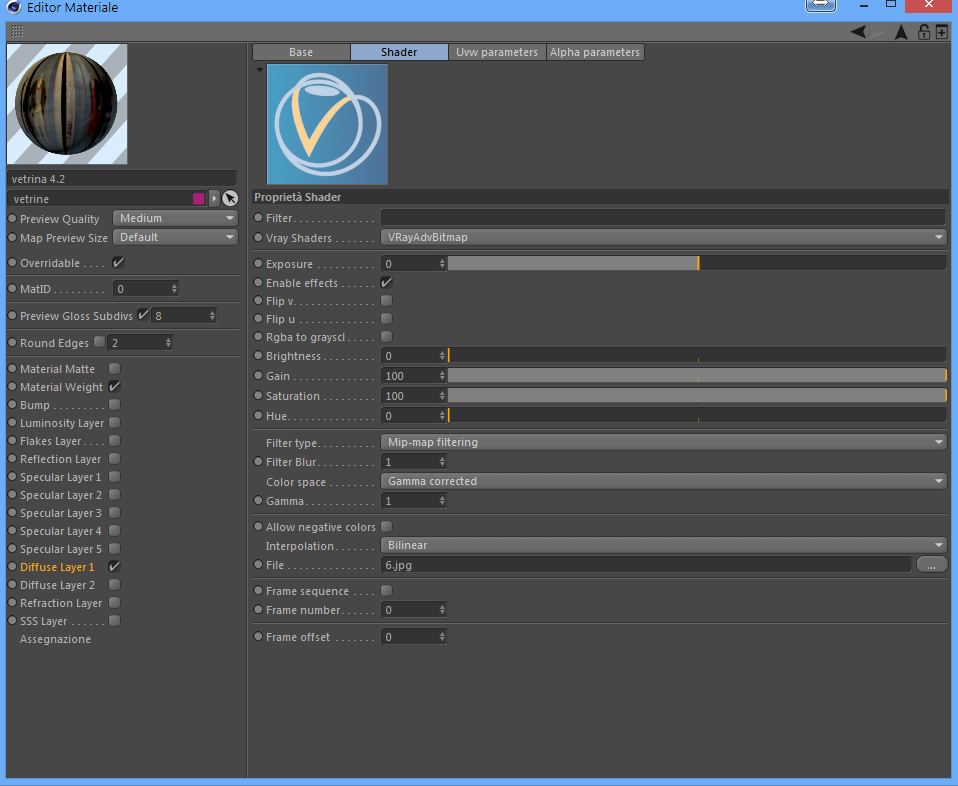Open the Preview Quality dropdown

[x=175, y=218]
